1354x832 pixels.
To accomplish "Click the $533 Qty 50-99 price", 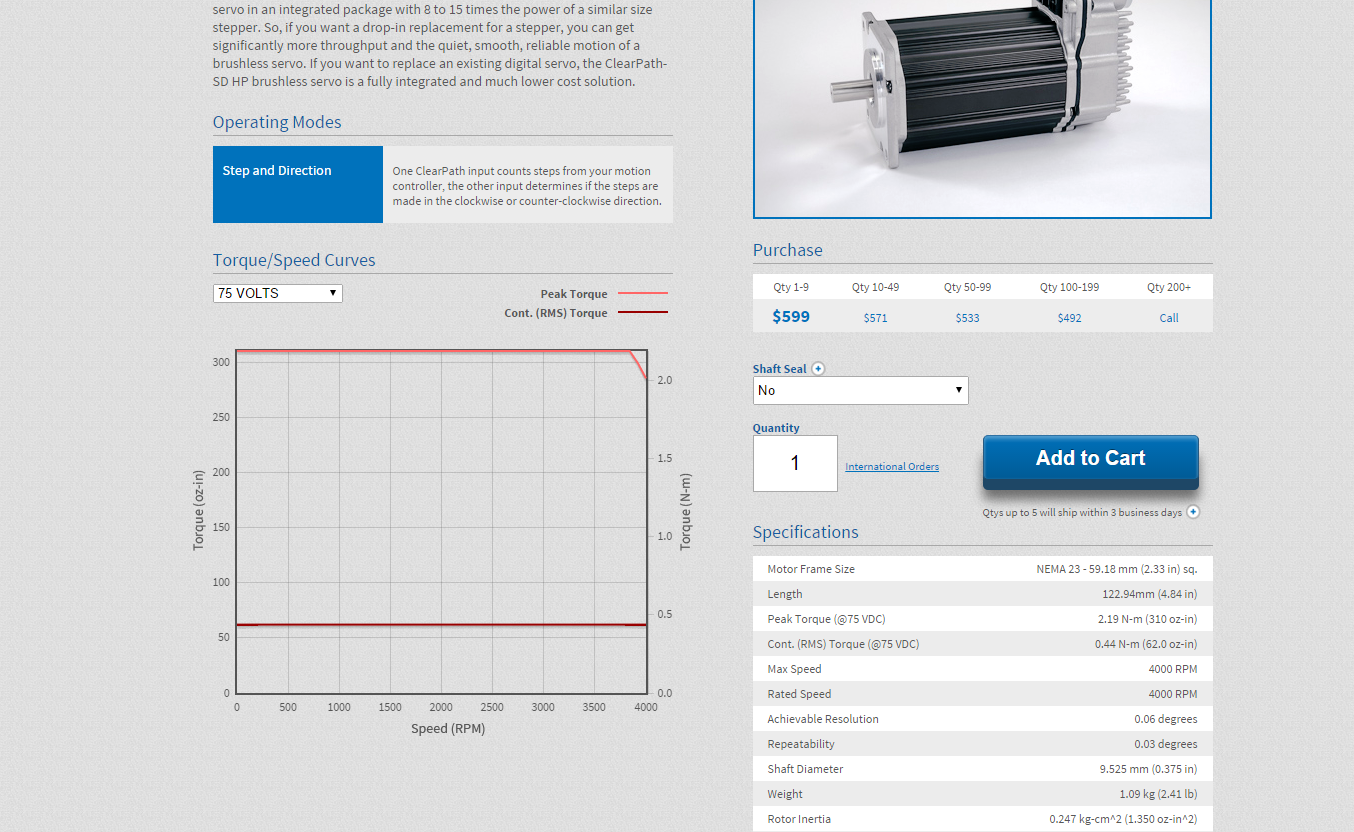I will [967, 318].
